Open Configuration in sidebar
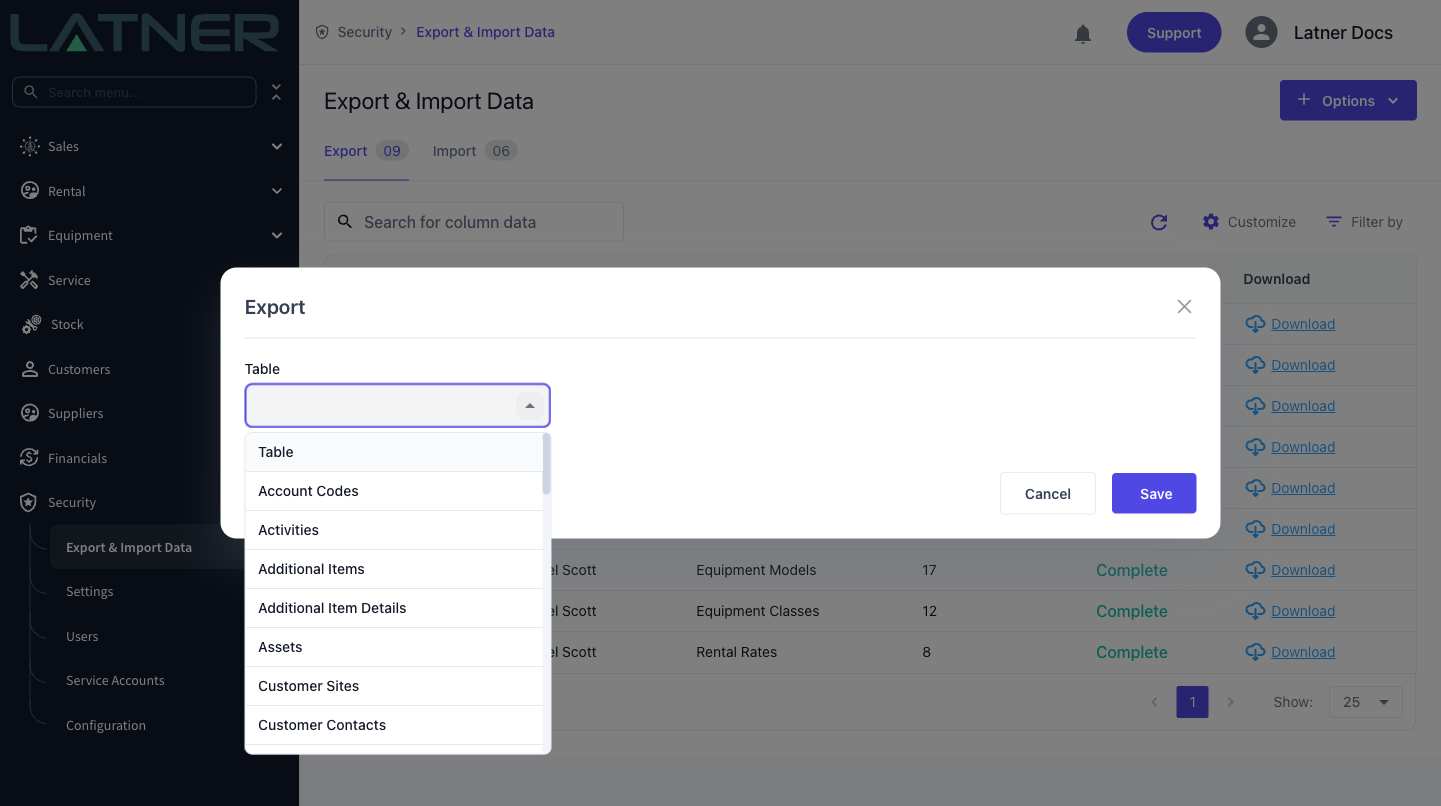Image resolution: width=1441 pixels, height=806 pixels. (106, 725)
